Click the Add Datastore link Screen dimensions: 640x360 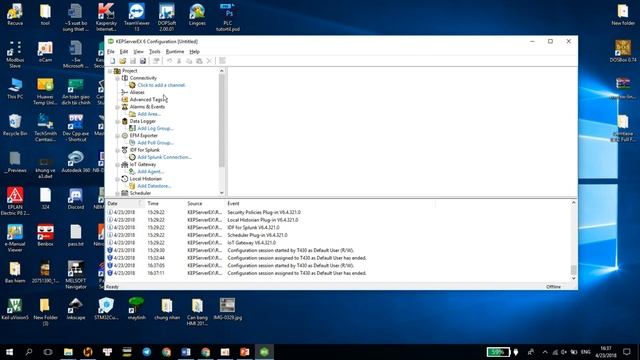[154, 186]
